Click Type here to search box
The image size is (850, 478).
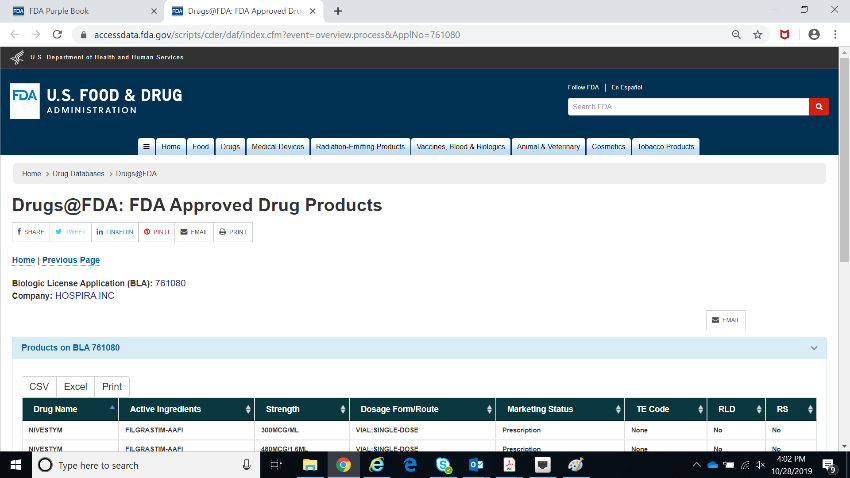point(146,465)
